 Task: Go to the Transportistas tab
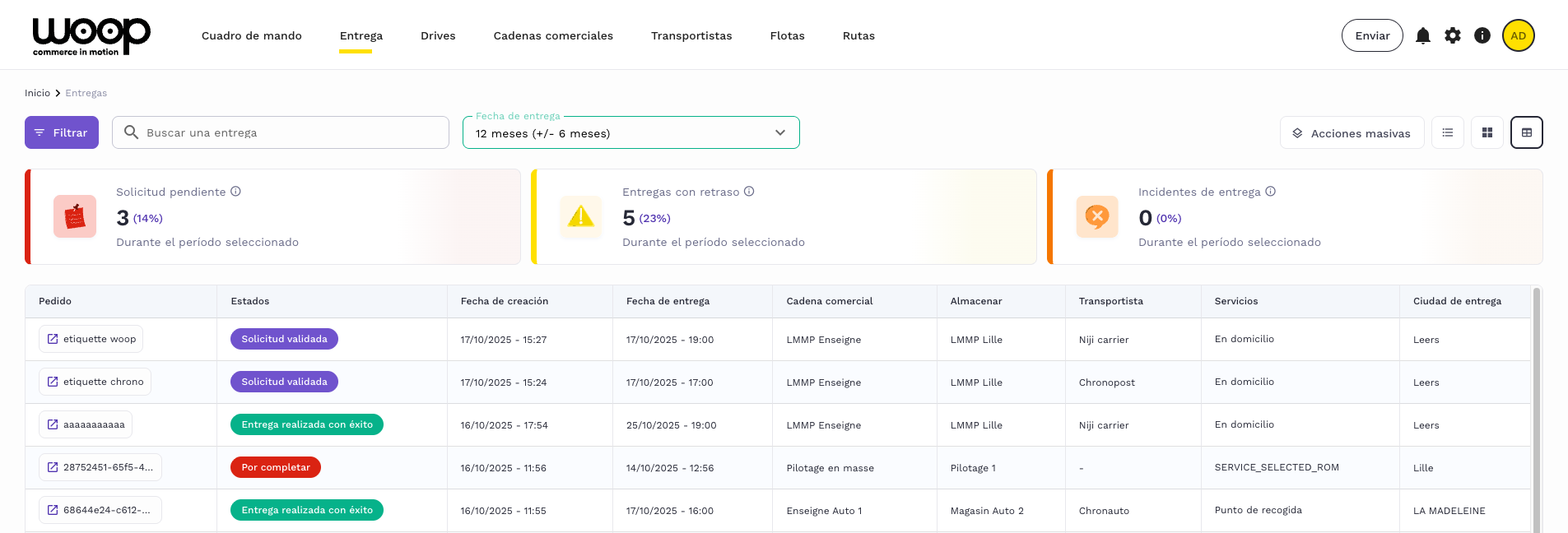[x=691, y=36]
